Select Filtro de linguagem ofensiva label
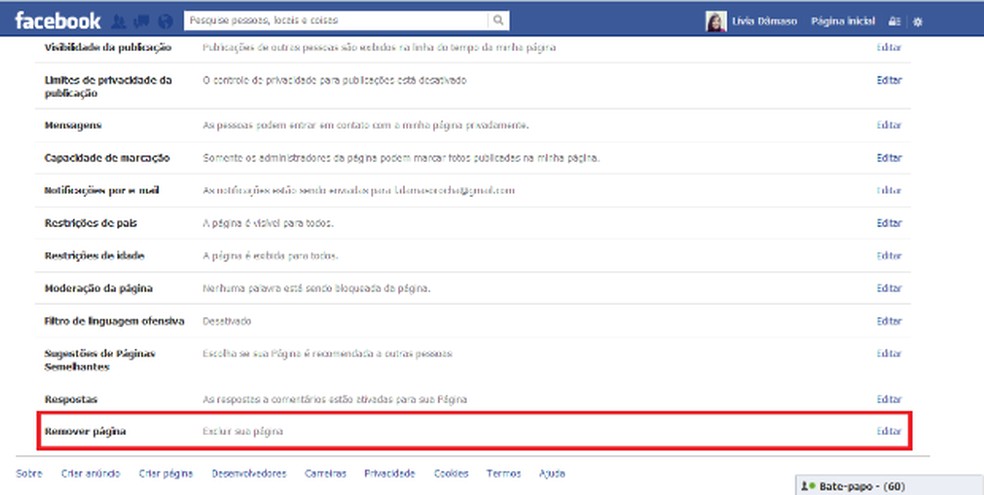This screenshot has height=495, width=984. click(114, 321)
